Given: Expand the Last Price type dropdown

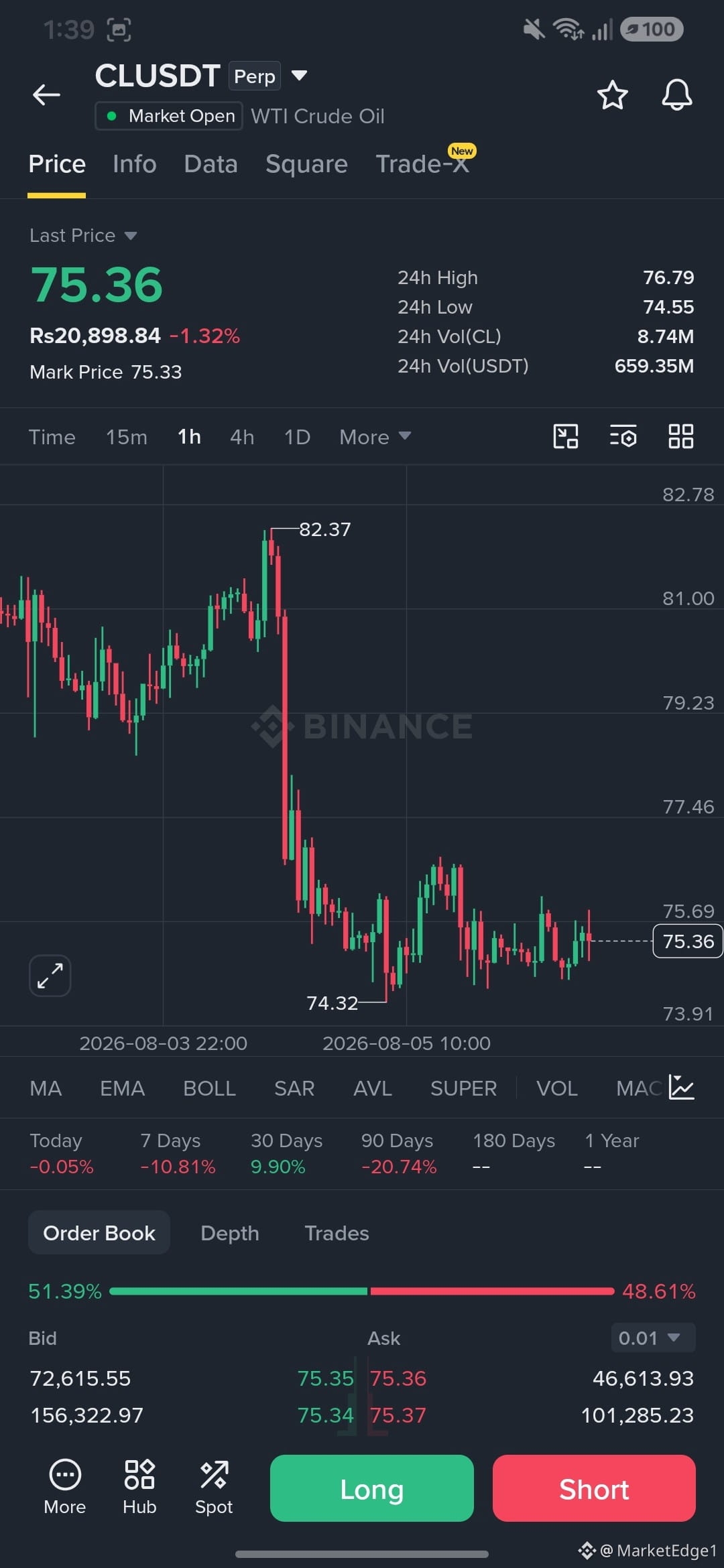Looking at the screenshot, I should point(83,235).
